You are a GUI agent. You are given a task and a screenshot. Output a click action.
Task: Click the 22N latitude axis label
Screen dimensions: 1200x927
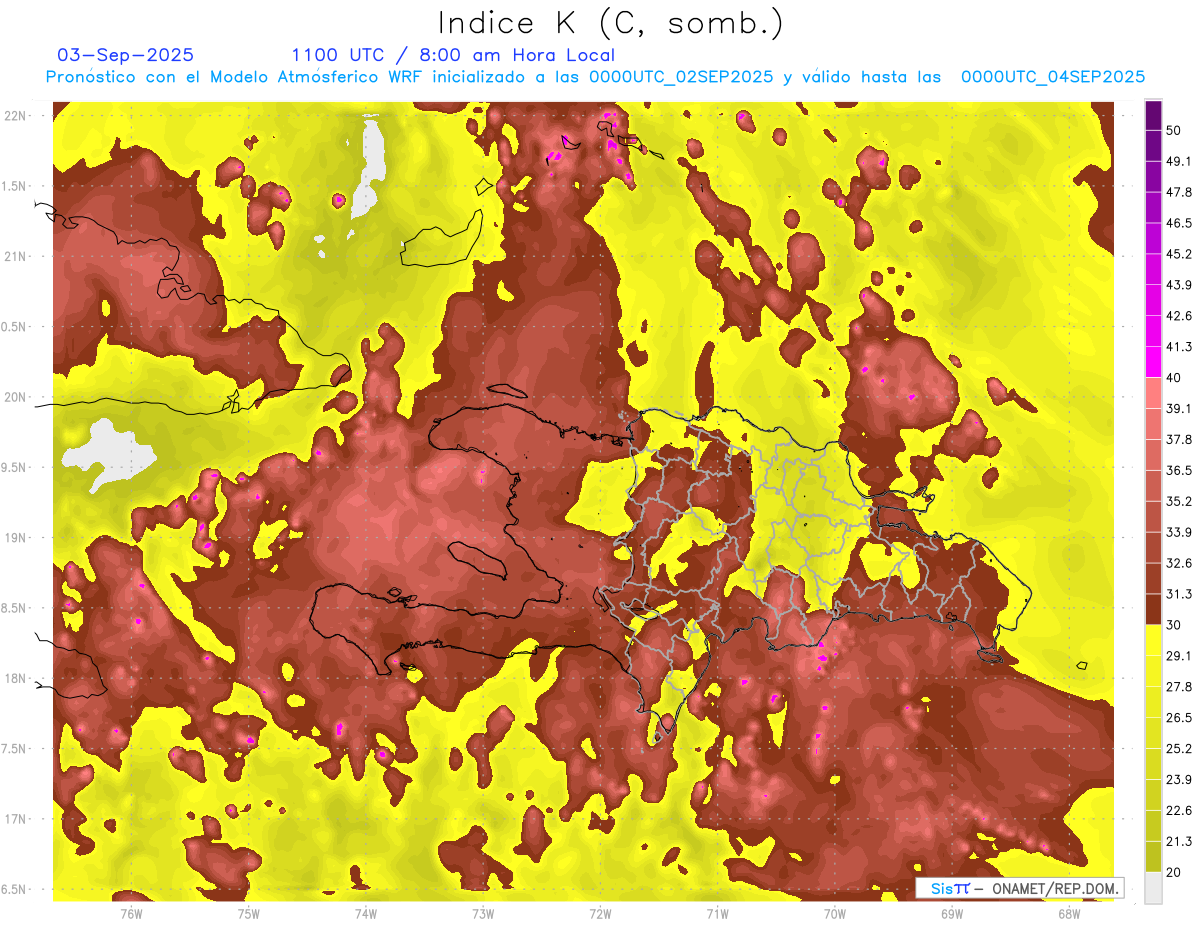(x=15, y=116)
